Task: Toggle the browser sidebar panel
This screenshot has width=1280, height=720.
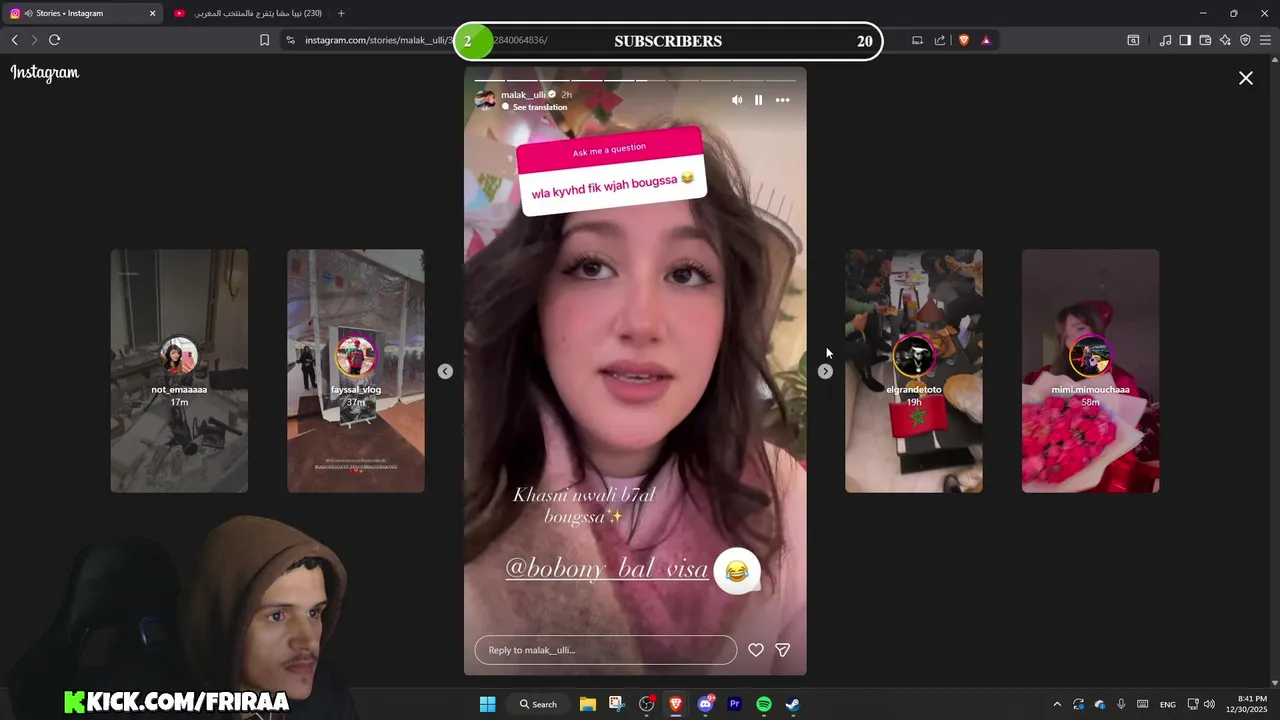Action: [1185, 40]
